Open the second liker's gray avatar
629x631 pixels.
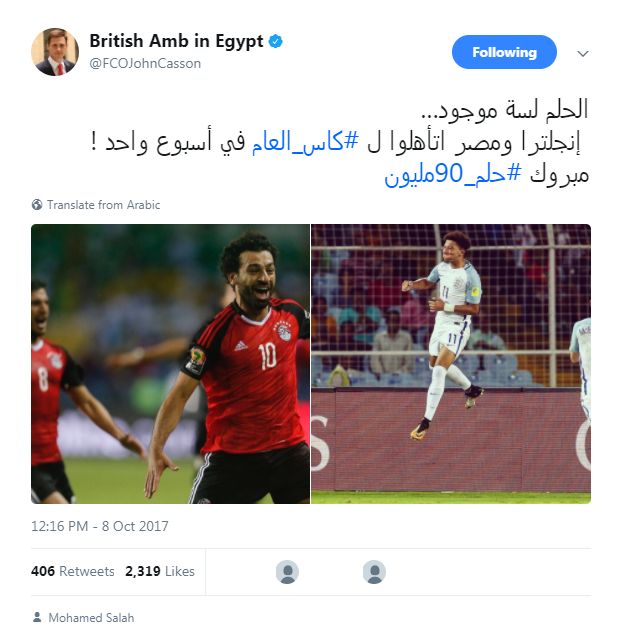374,572
